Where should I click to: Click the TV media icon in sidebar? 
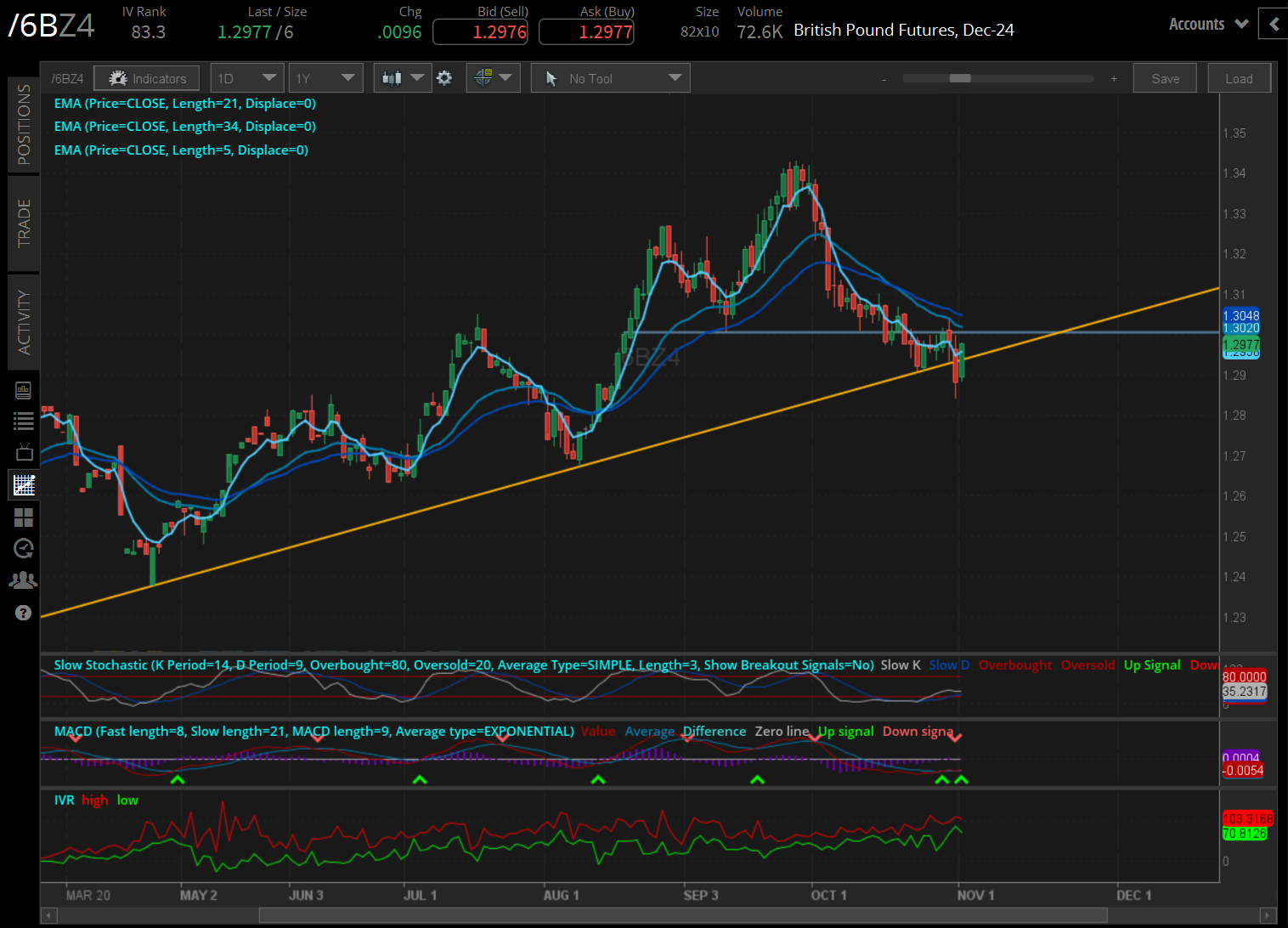(24, 452)
